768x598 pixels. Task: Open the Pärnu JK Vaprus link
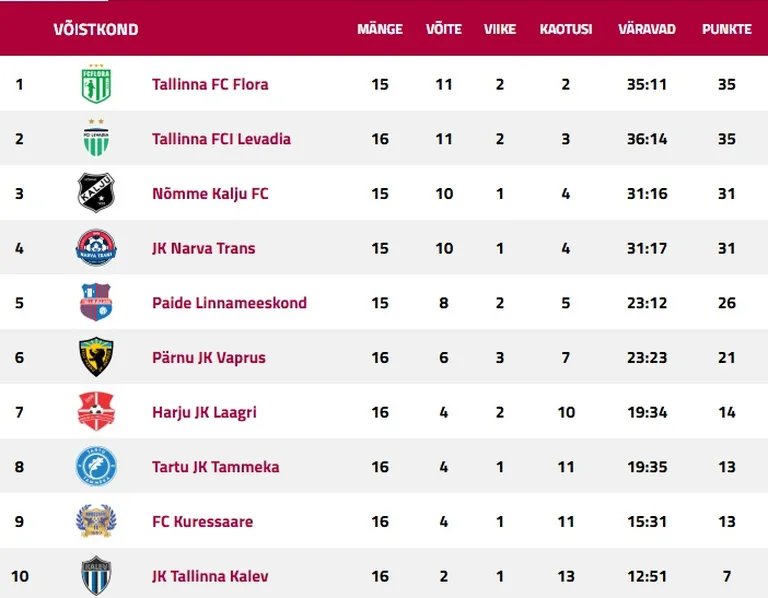[x=209, y=358]
